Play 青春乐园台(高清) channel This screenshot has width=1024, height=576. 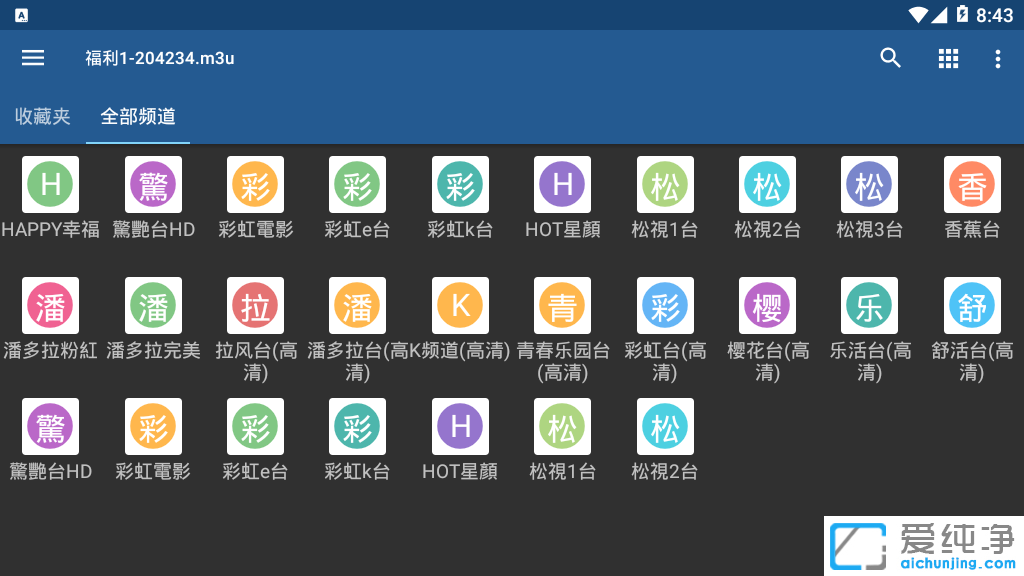pos(562,306)
